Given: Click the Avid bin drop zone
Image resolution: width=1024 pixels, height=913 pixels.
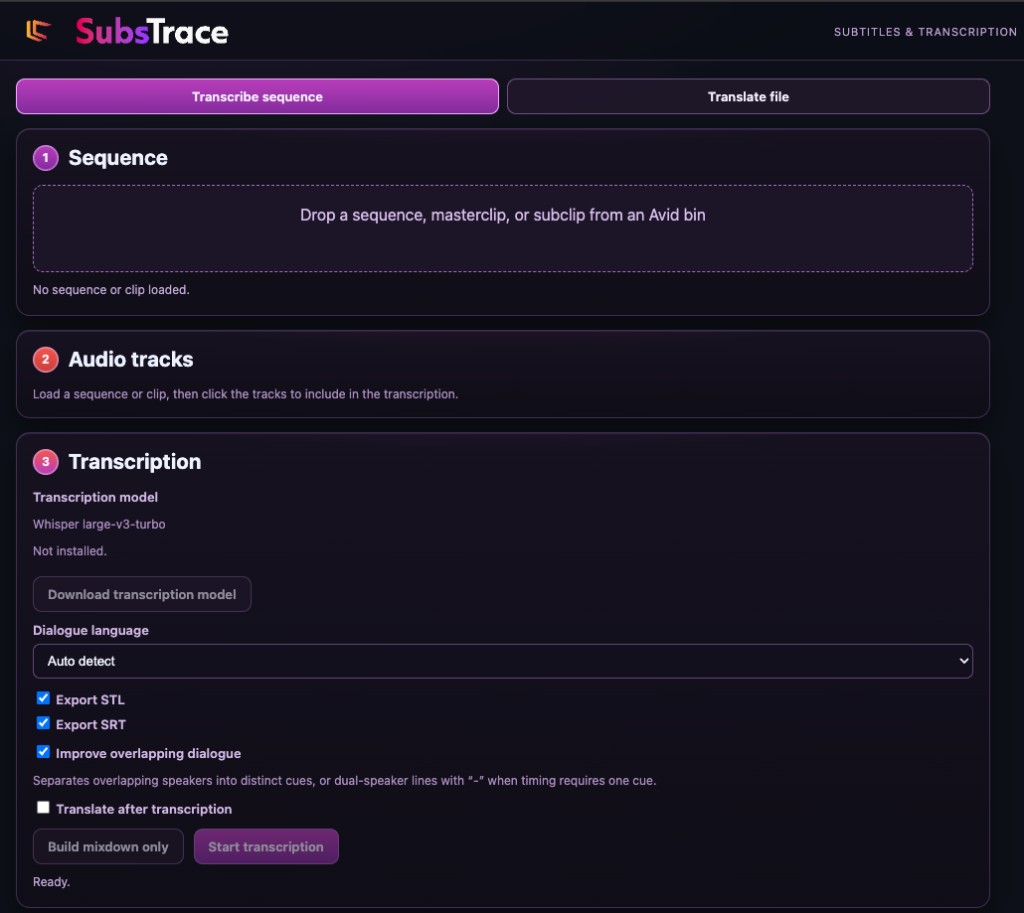Looking at the screenshot, I should [x=503, y=228].
